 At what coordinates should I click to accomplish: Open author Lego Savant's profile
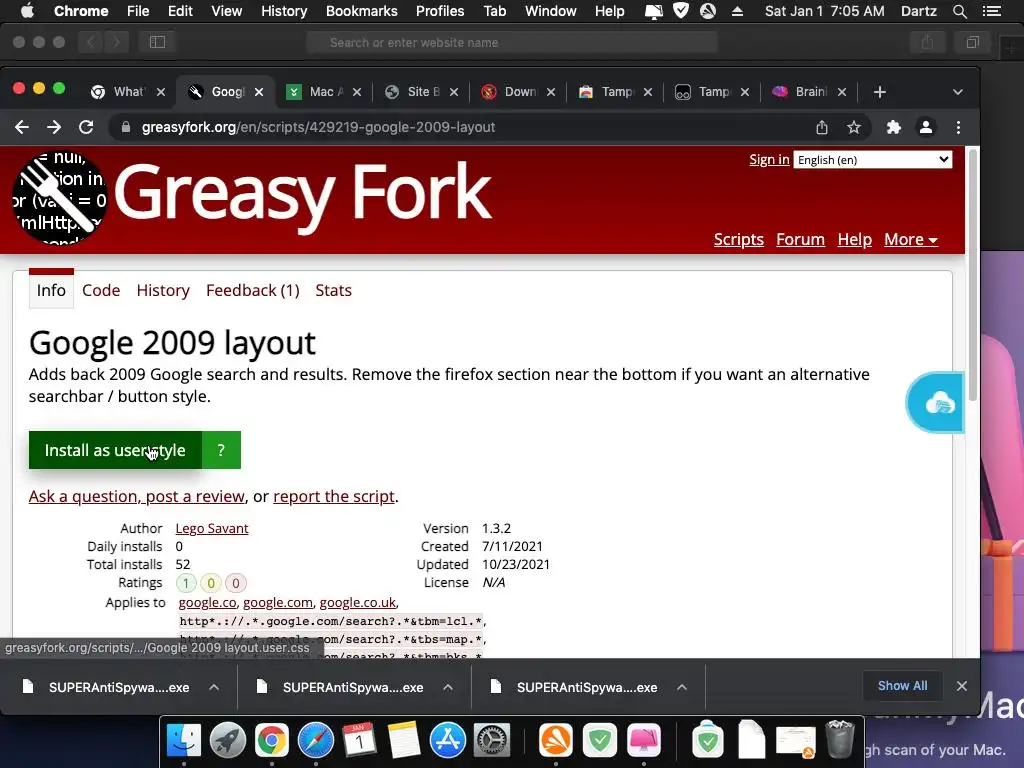coord(212,528)
